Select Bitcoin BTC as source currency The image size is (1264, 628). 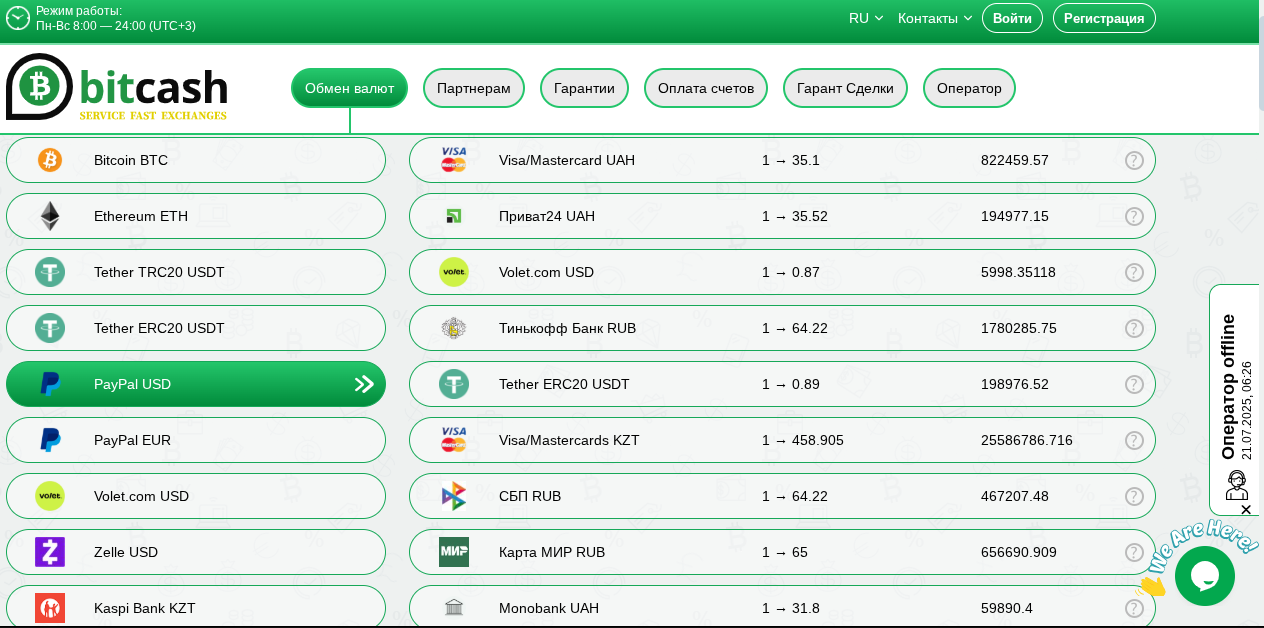click(x=196, y=160)
